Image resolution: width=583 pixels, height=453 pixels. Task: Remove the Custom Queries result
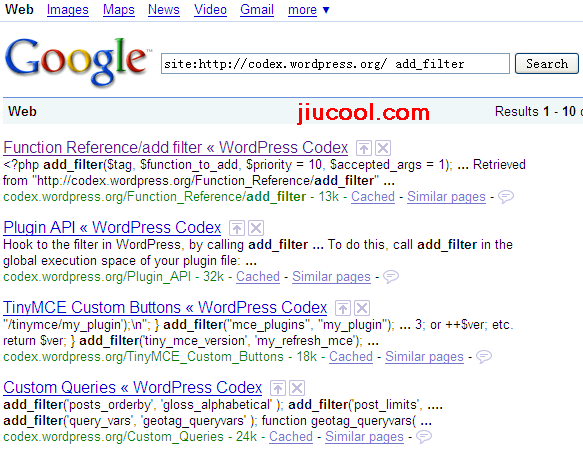click(297, 388)
